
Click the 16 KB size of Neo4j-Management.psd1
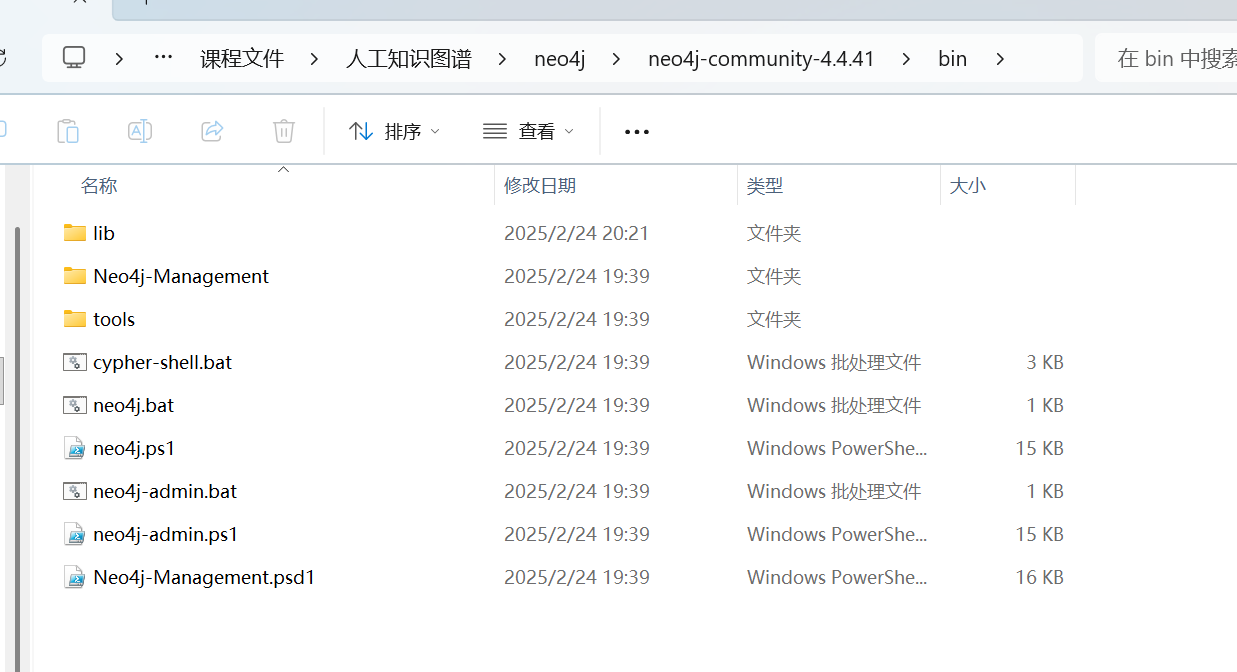pos(1039,577)
